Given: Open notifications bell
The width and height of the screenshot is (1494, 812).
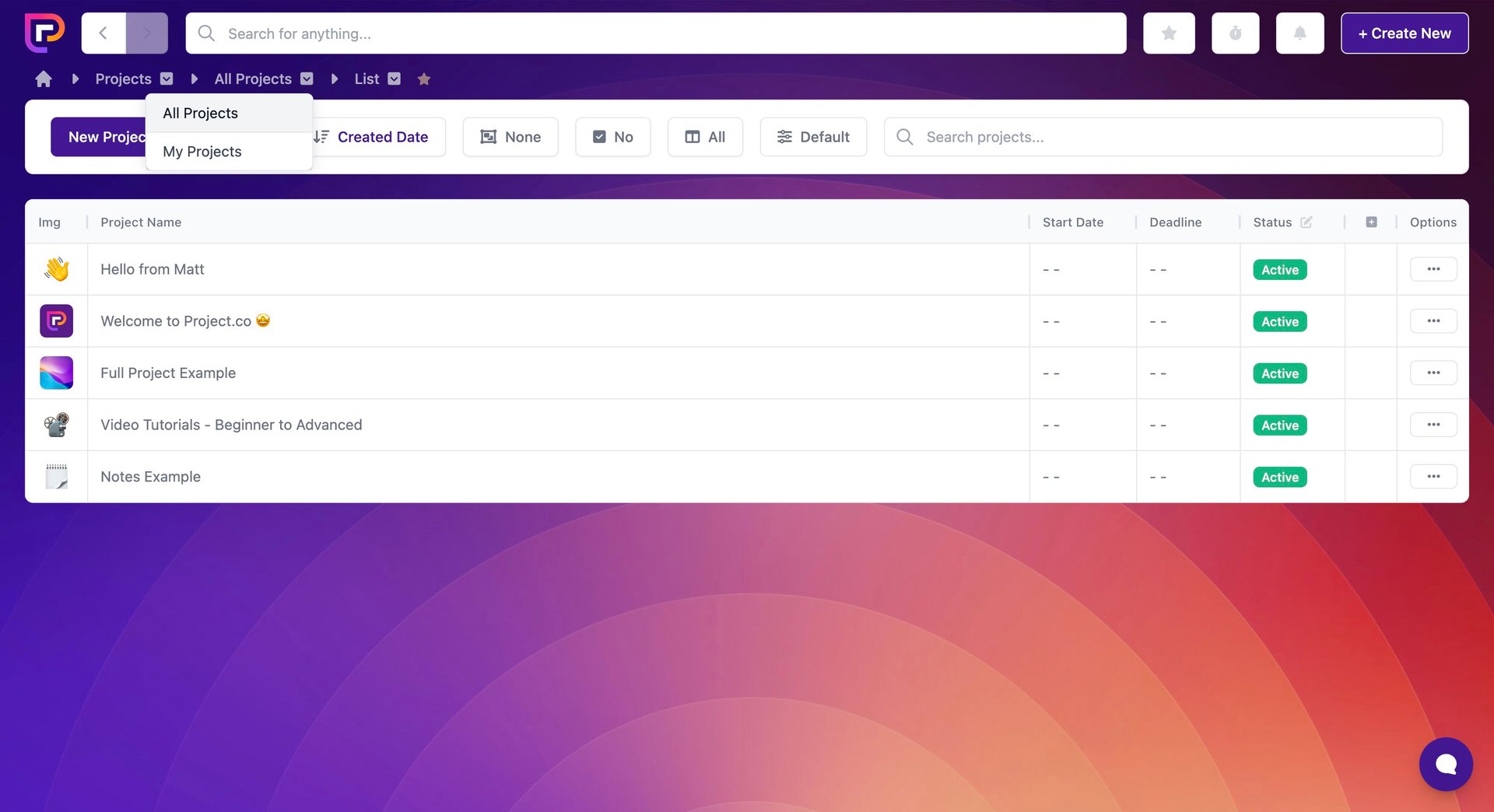Looking at the screenshot, I should point(1299,33).
